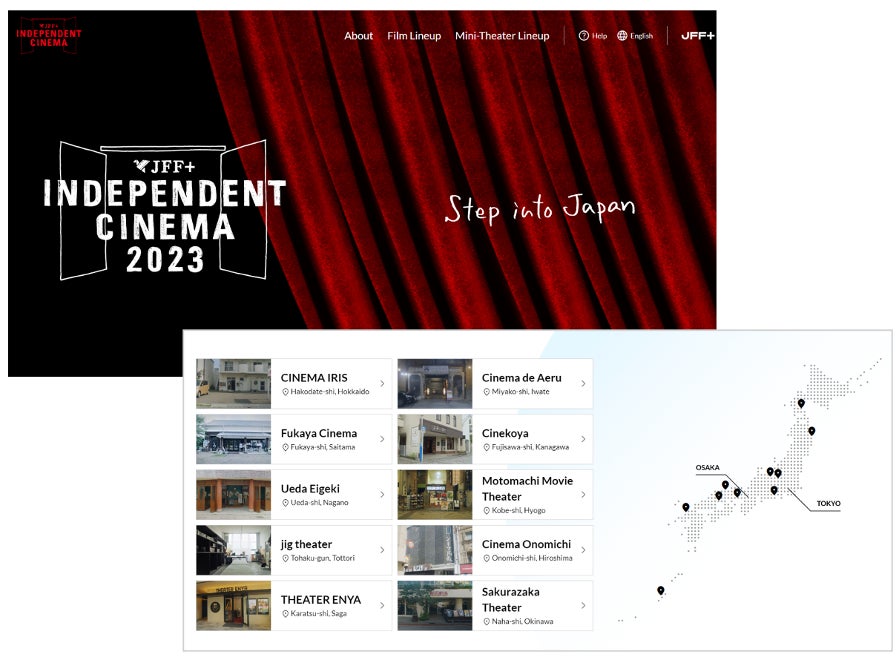Viewport: 896px width, 664px height.
Task: Click location pin beside Onomichi-shi, Hiroshima
Action: (x=486, y=558)
